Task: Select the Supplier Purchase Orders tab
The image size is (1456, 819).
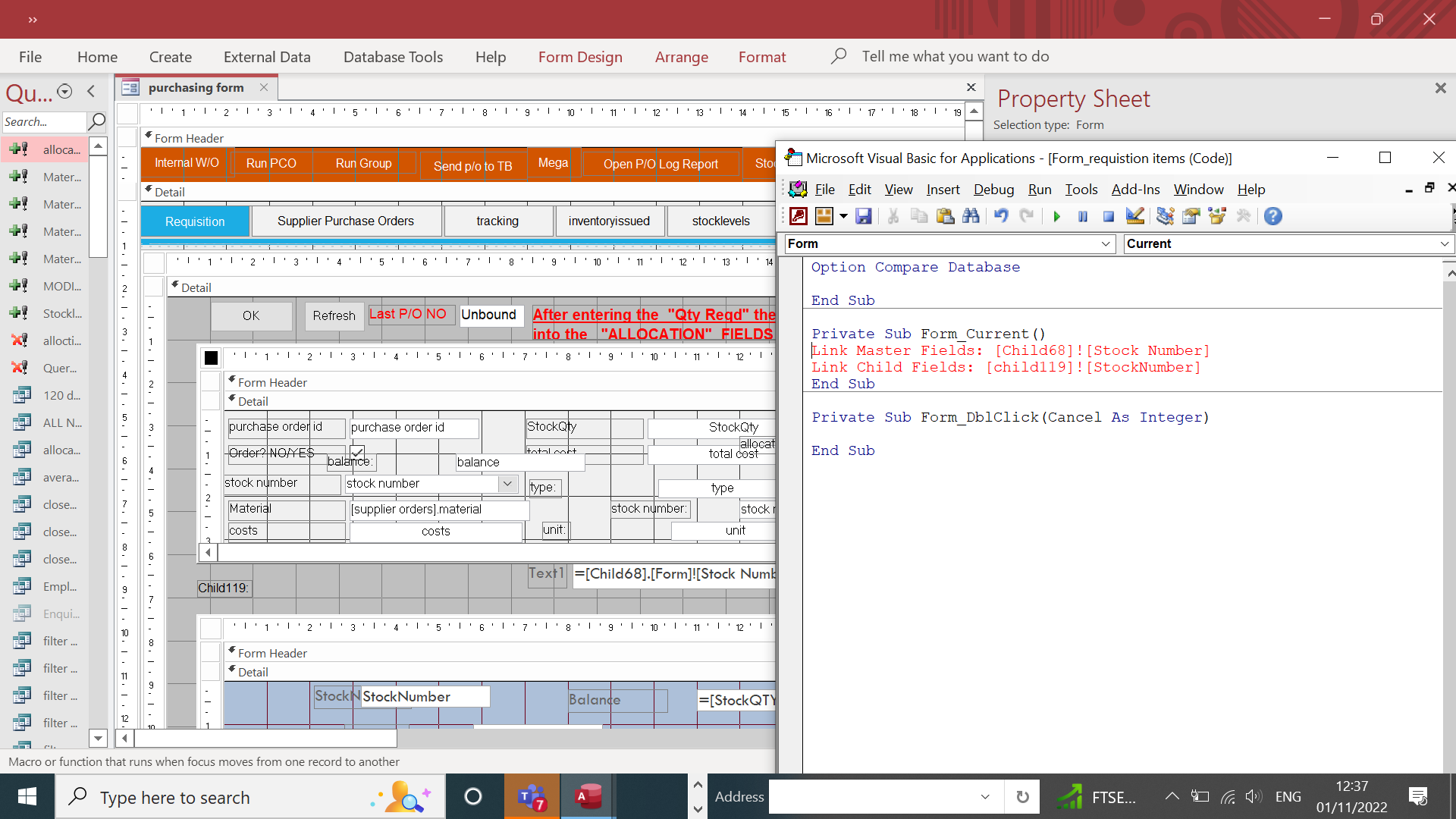Action: 346,221
